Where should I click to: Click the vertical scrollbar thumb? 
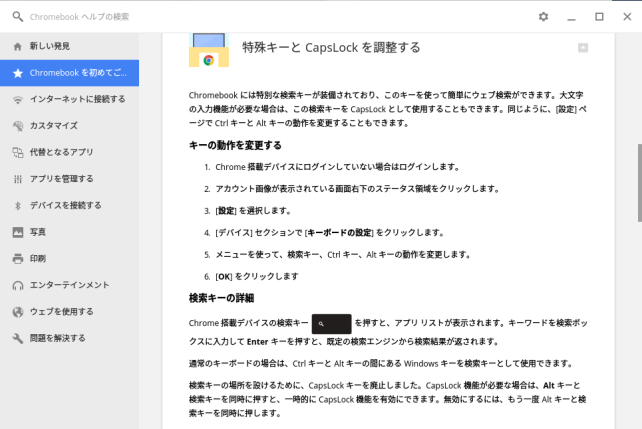point(640,183)
